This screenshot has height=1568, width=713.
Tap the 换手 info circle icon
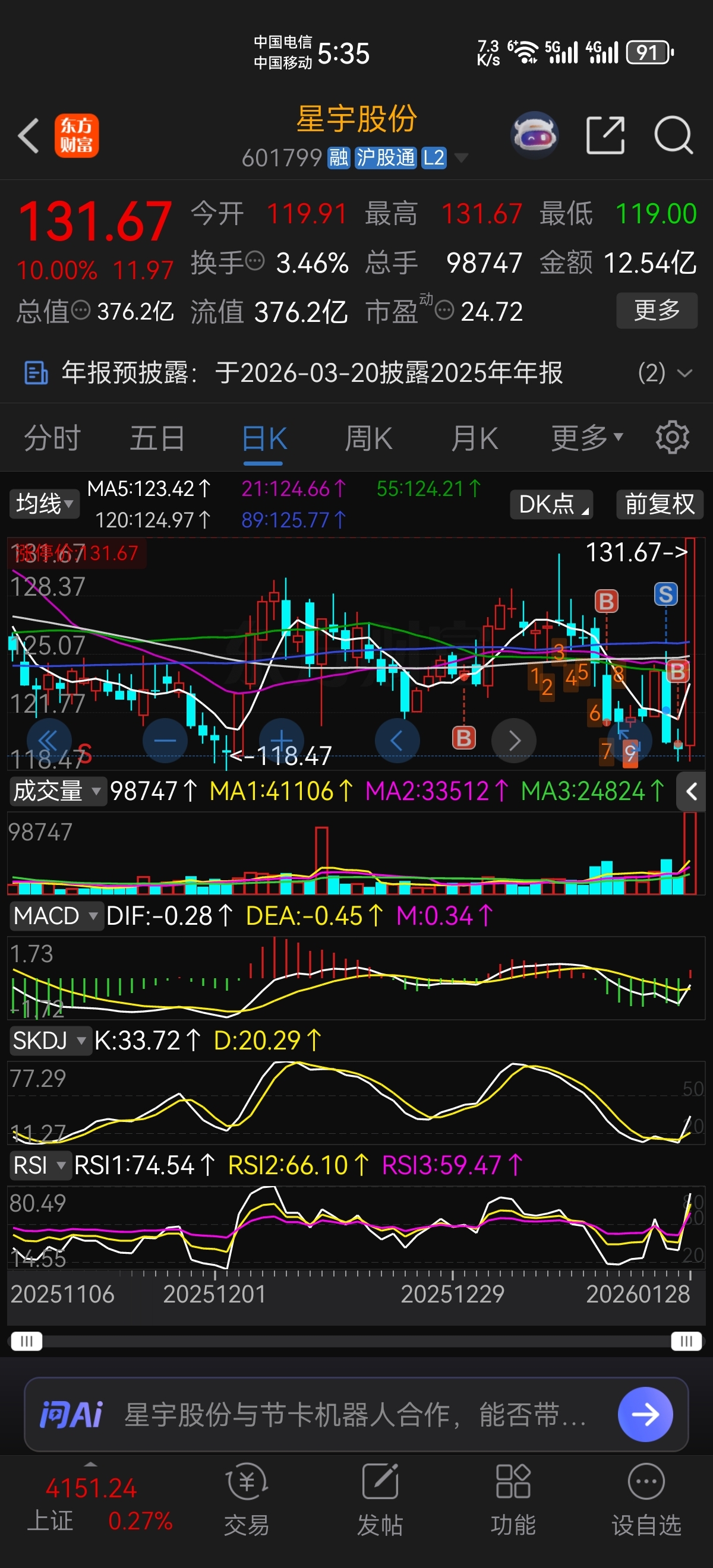254,261
